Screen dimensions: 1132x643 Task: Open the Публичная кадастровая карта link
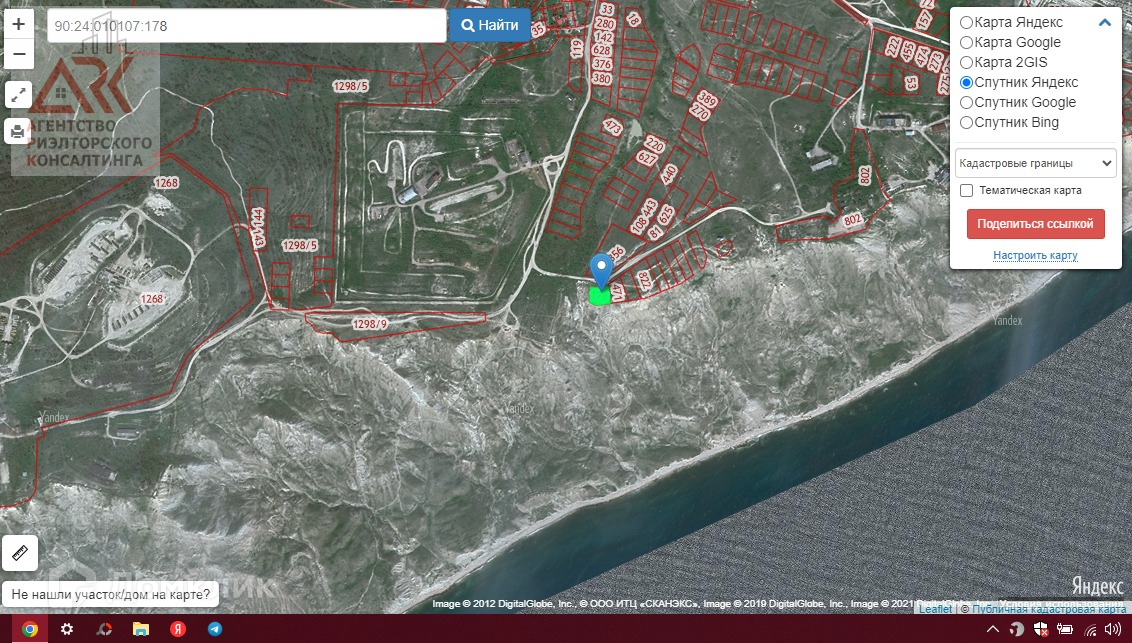pyautogui.click(x=1048, y=609)
